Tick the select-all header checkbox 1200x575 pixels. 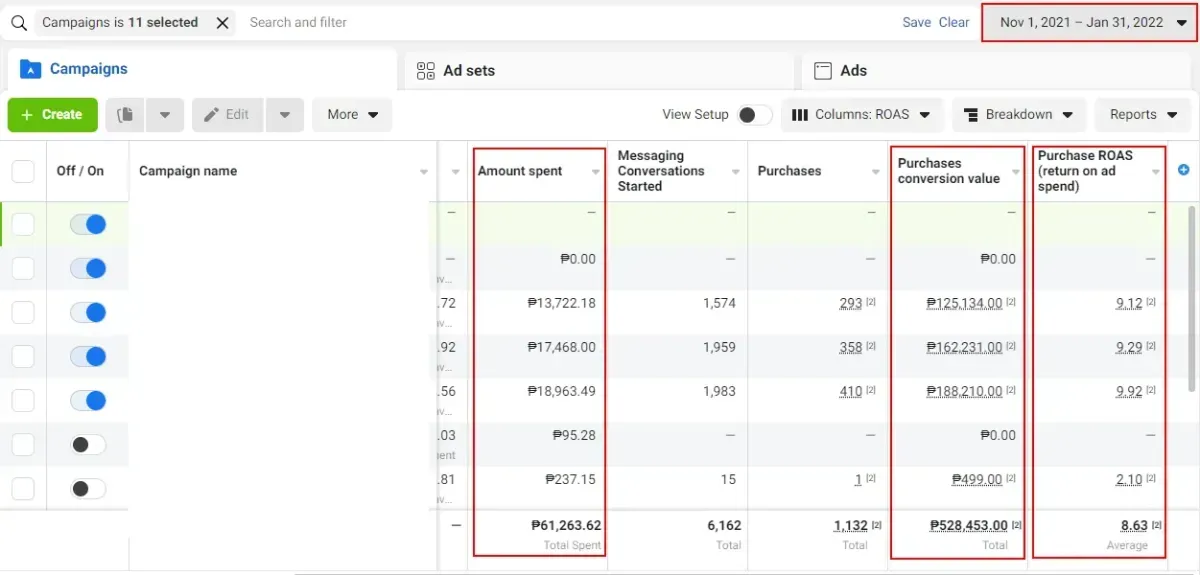[23, 171]
